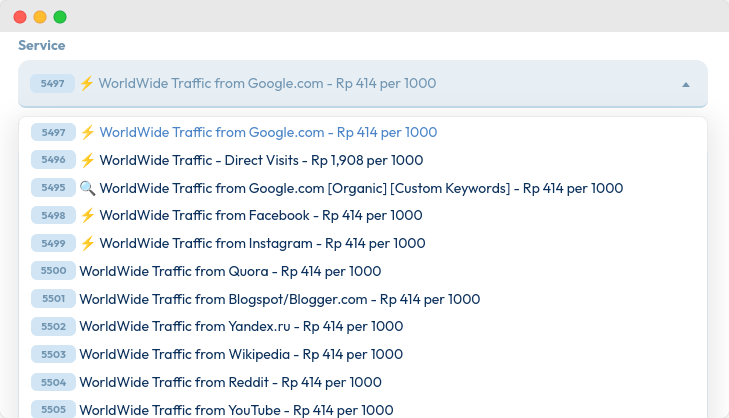729x418 pixels.
Task: Pick WorldWide Traffic from Blogspot/Blogger.com
Action: click(x=363, y=299)
